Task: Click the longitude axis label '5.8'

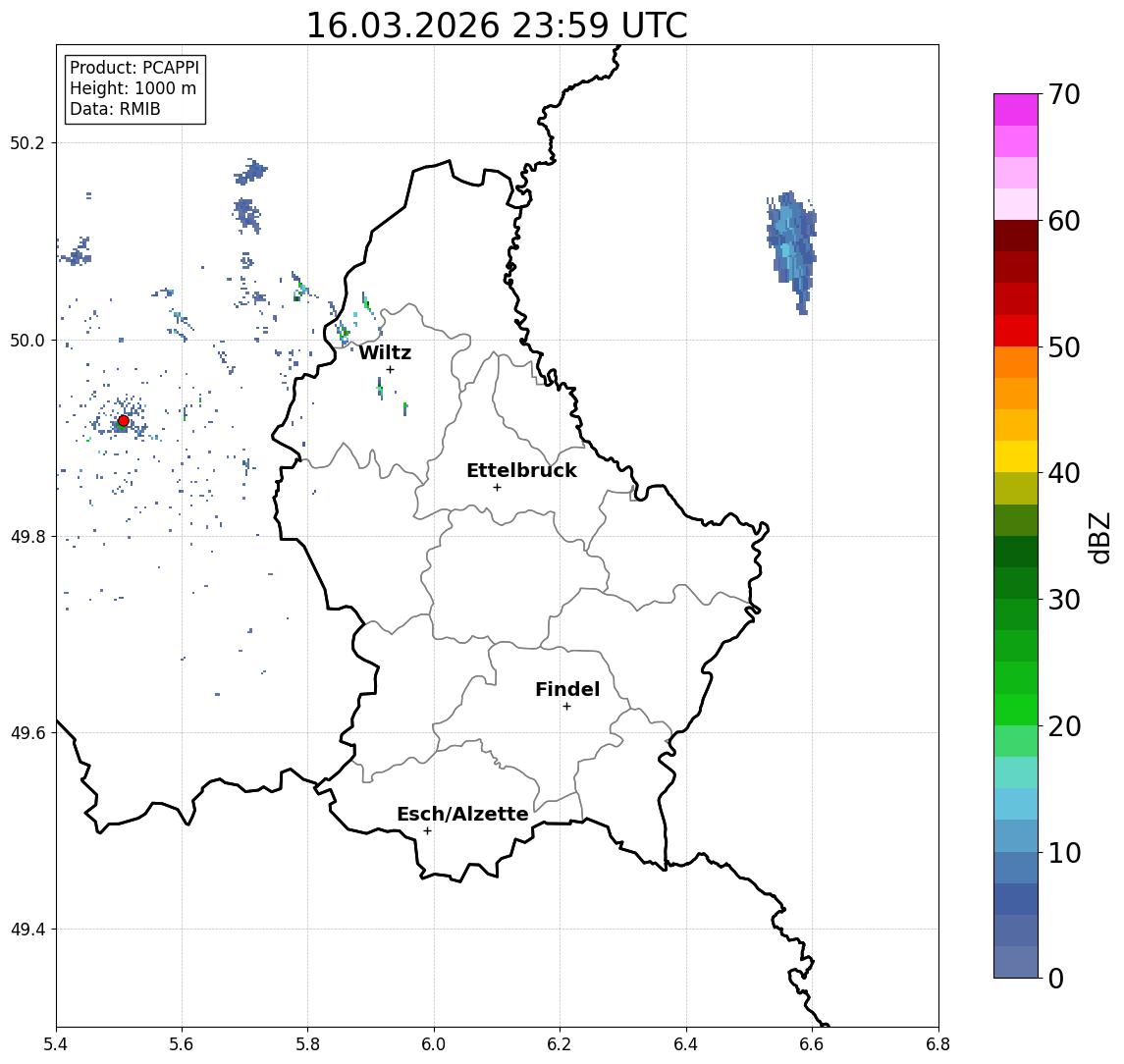Action: point(308,1044)
